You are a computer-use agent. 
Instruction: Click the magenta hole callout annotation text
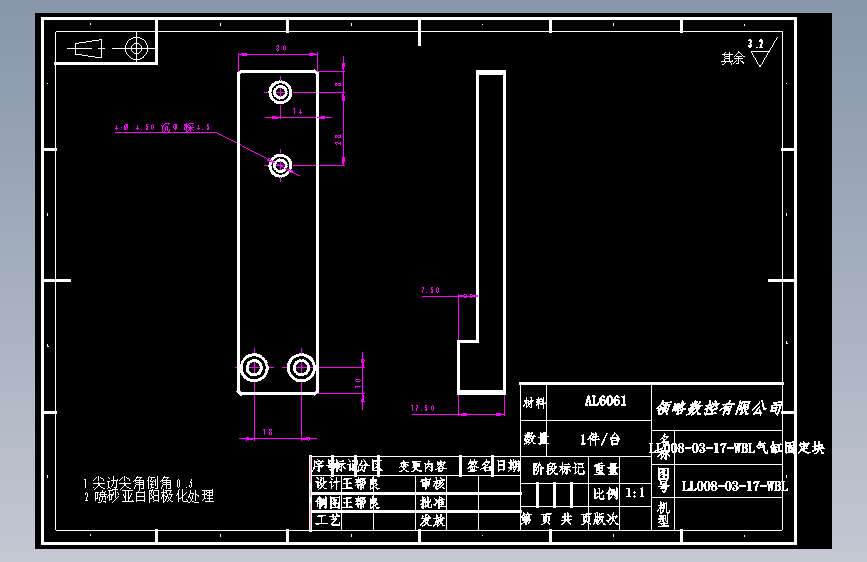tap(163, 128)
